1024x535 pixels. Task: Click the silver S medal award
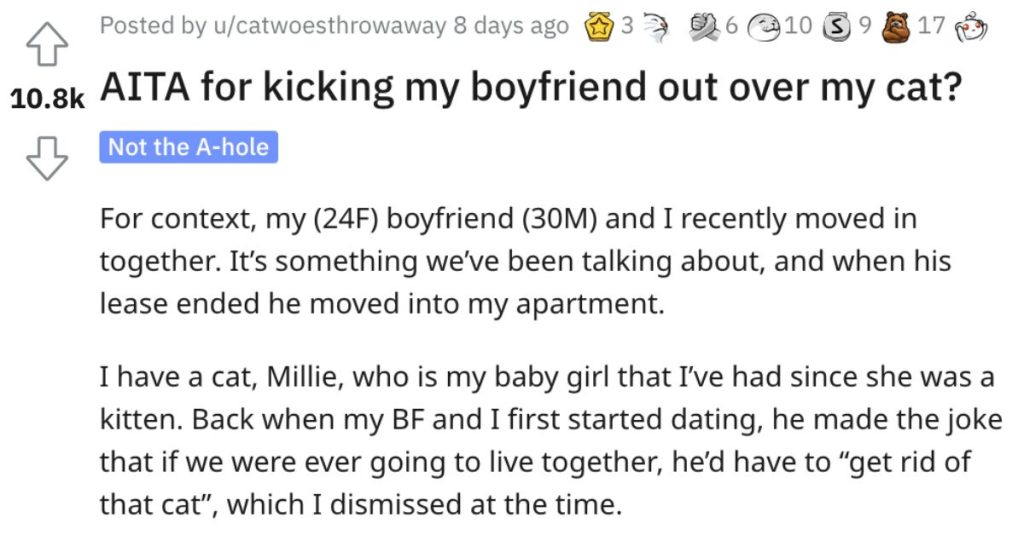point(837,27)
